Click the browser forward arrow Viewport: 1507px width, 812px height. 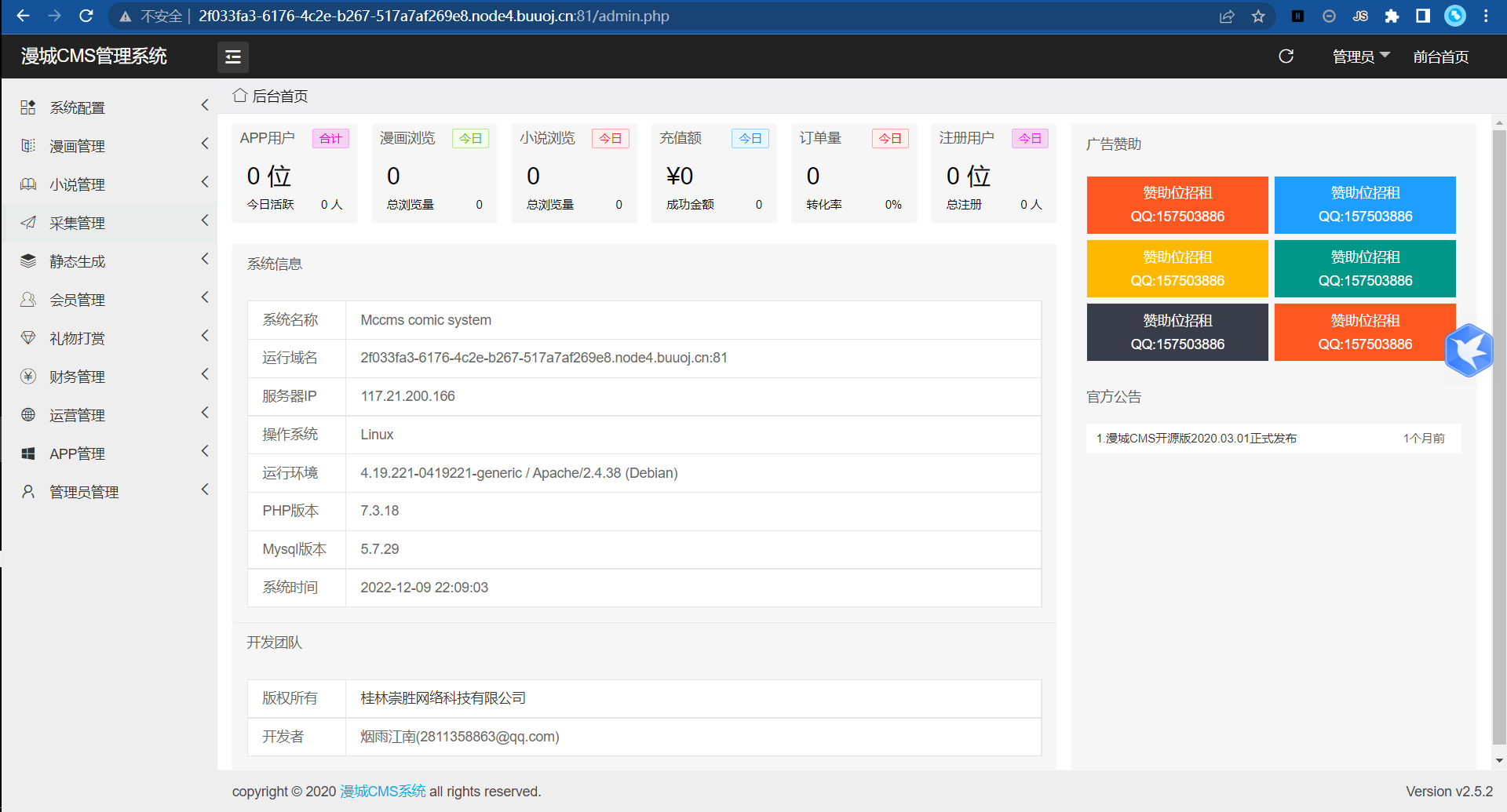[x=54, y=16]
